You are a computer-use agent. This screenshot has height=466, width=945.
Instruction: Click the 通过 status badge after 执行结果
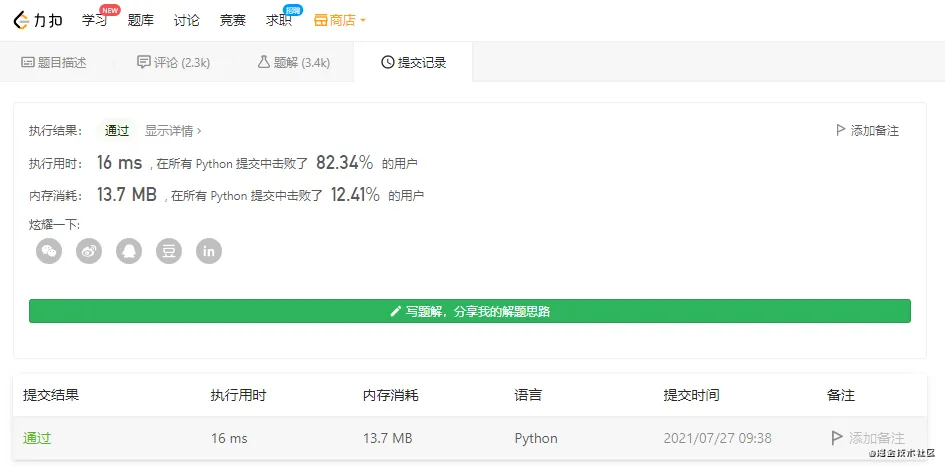pyautogui.click(x=117, y=131)
